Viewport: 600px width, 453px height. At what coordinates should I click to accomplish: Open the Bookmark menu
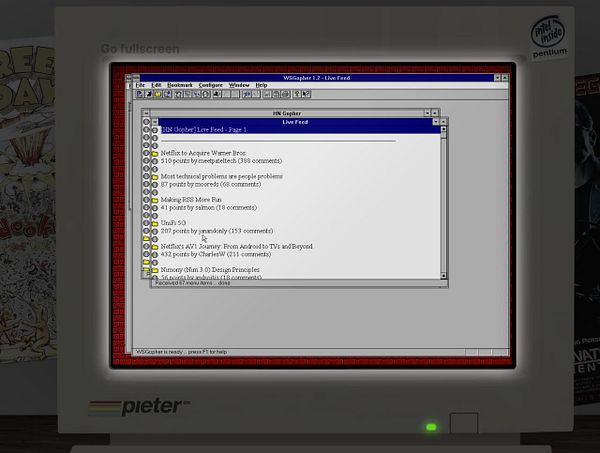pyautogui.click(x=180, y=85)
